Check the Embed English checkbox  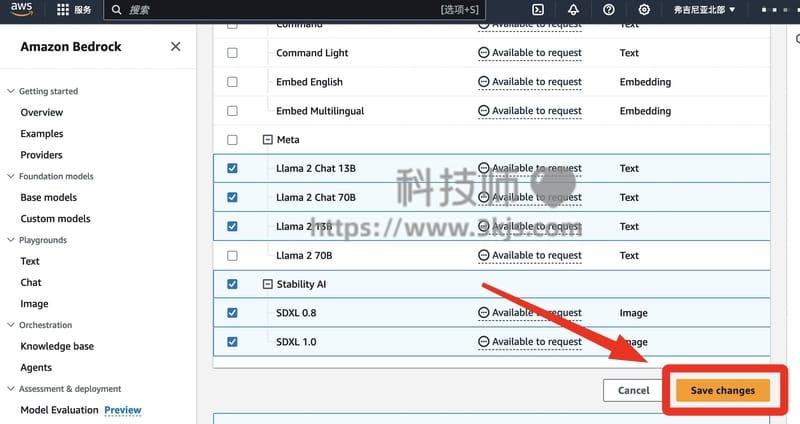[232, 82]
